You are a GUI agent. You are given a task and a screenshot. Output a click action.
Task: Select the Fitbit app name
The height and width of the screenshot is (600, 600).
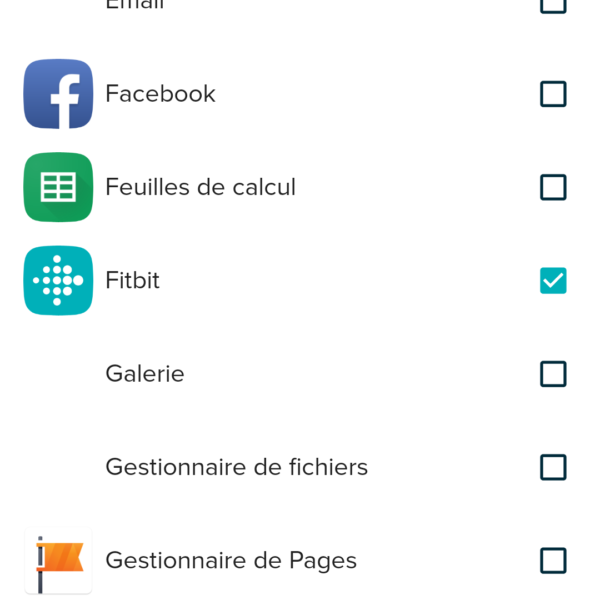[x=132, y=281]
